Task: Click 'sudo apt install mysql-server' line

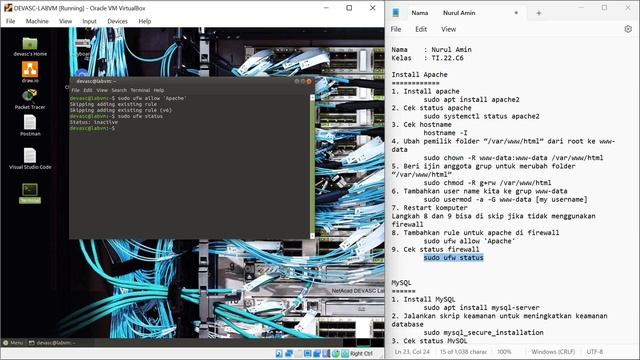Action: click(x=481, y=308)
